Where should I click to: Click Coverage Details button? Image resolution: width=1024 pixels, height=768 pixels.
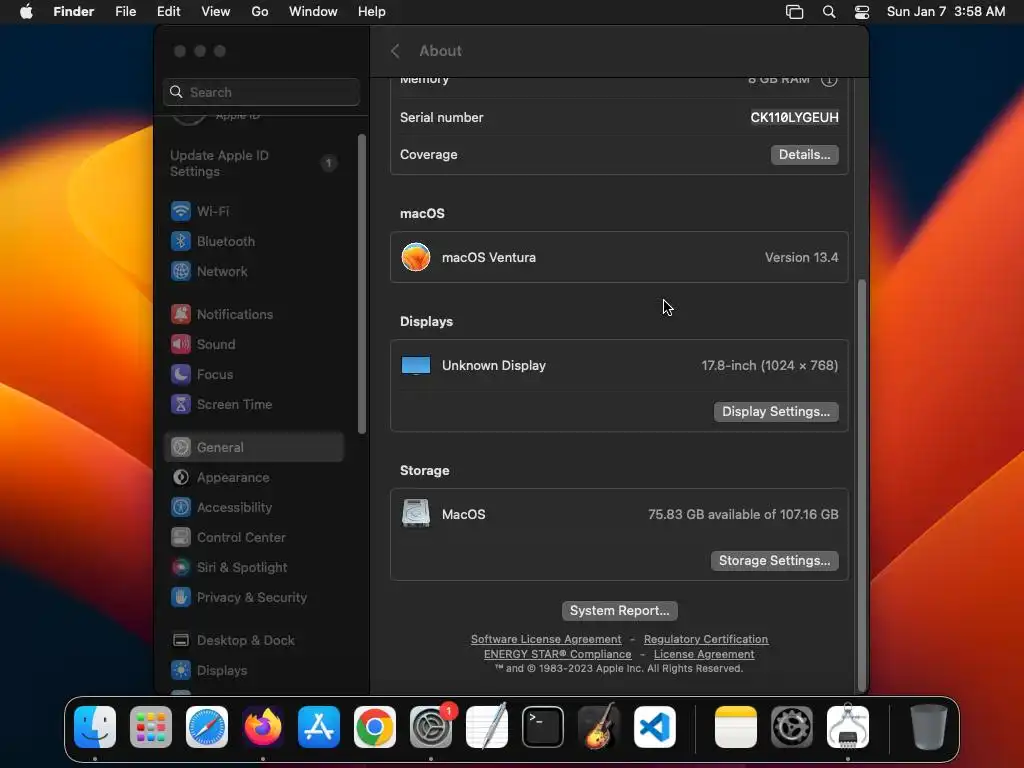pos(804,155)
